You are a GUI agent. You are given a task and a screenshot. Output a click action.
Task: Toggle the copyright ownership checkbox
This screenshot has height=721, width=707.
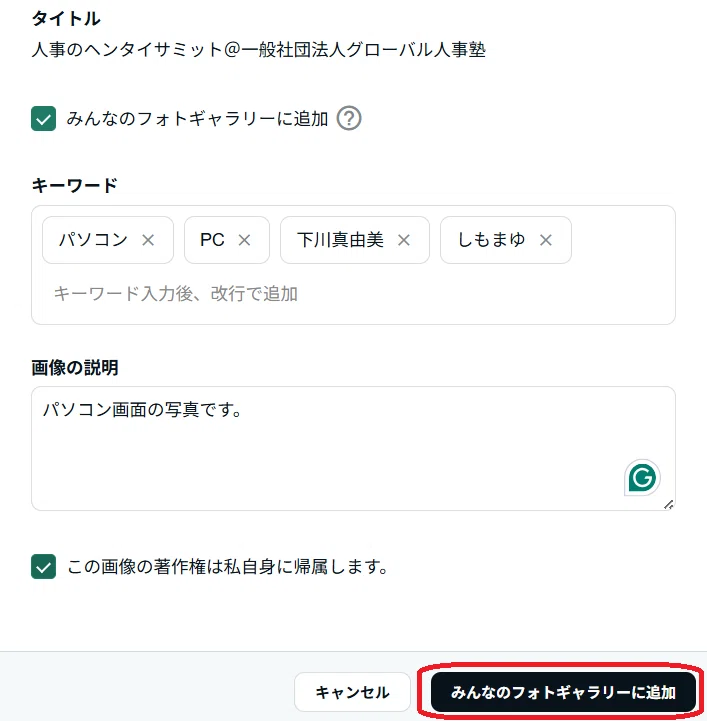(44, 566)
